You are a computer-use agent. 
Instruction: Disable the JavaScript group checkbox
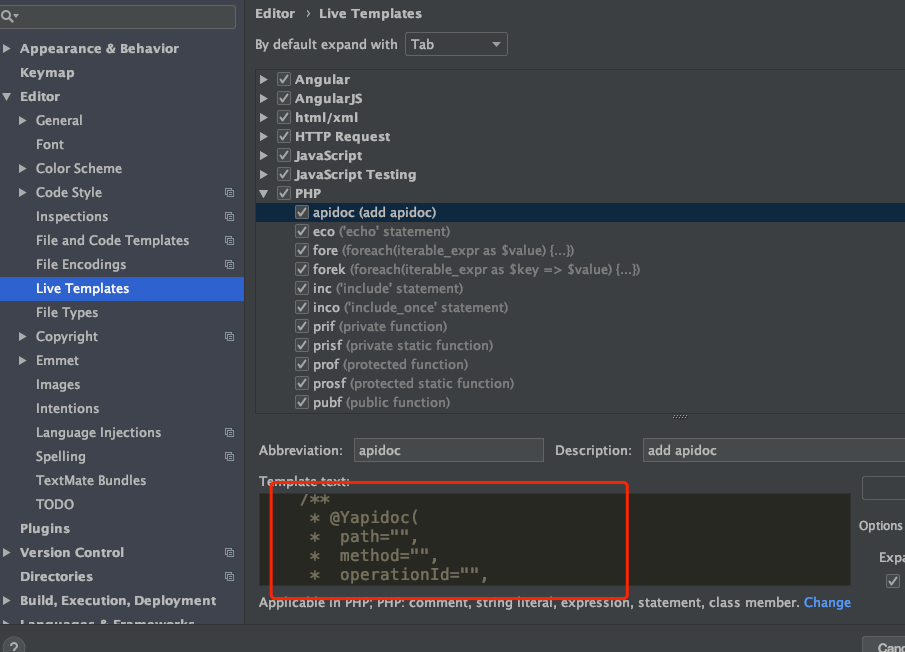283,155
